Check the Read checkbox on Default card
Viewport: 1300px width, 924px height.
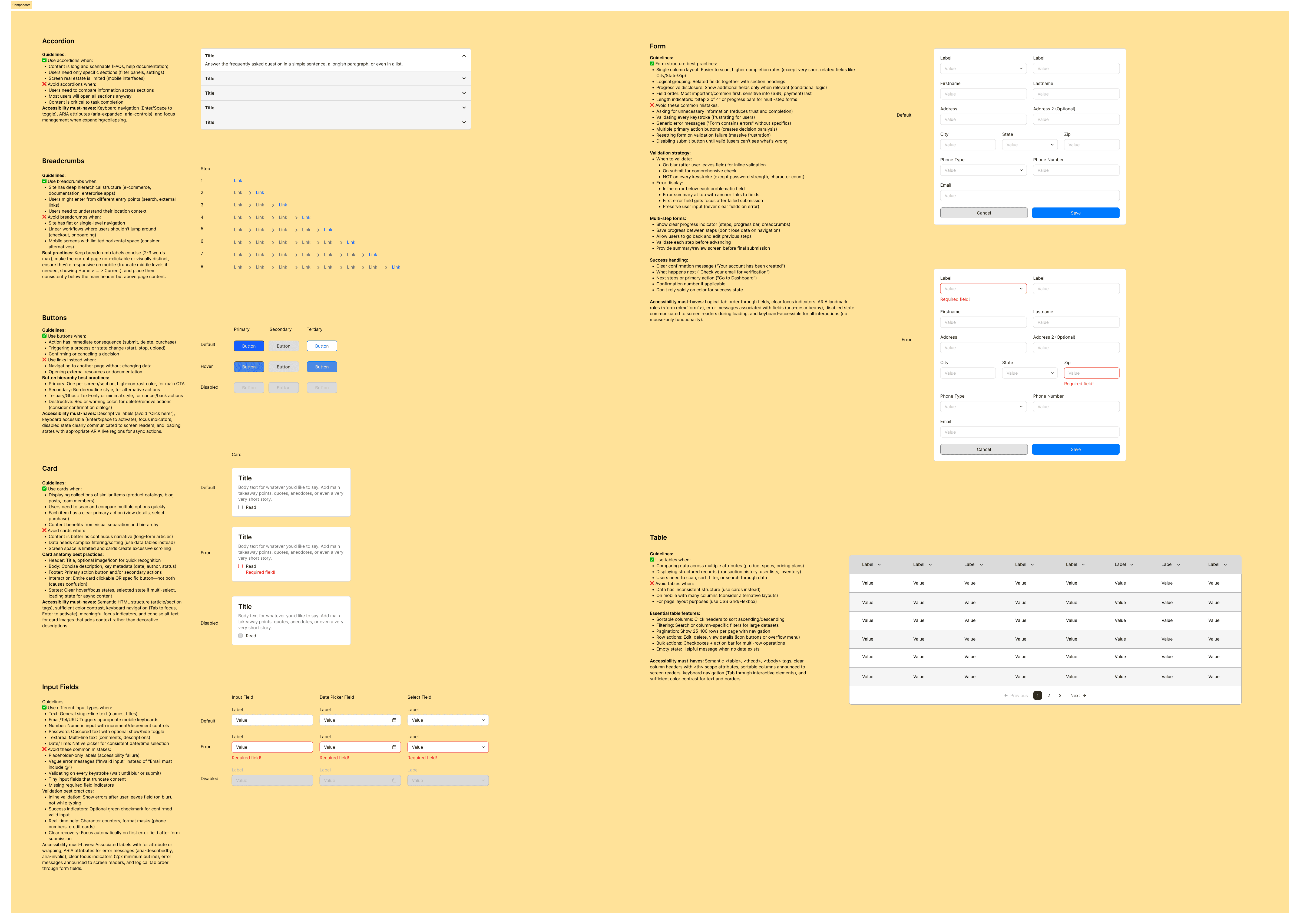pos(241,507)
